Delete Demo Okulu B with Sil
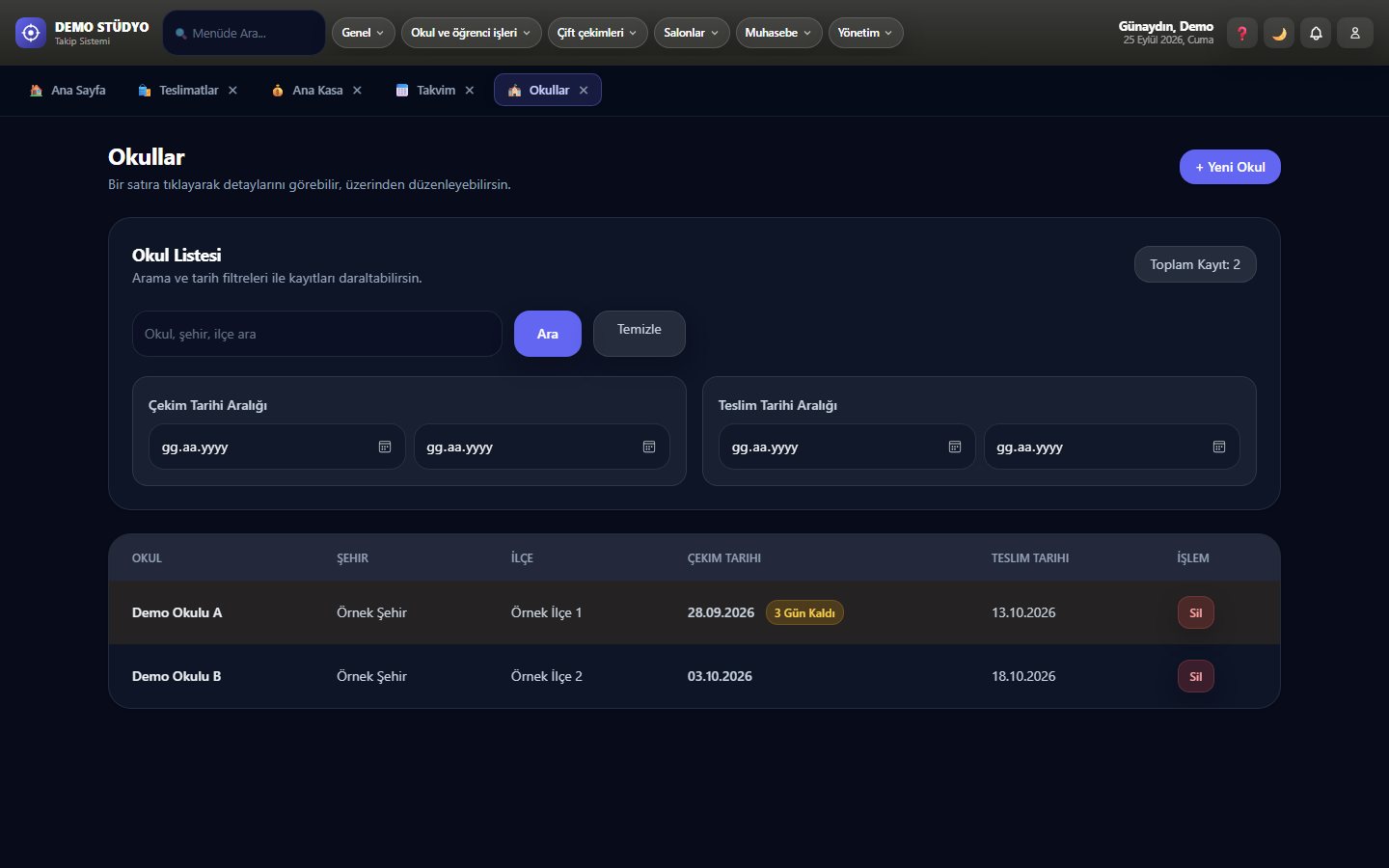The image size is (1389, 868). click(x=1196, y=676)
